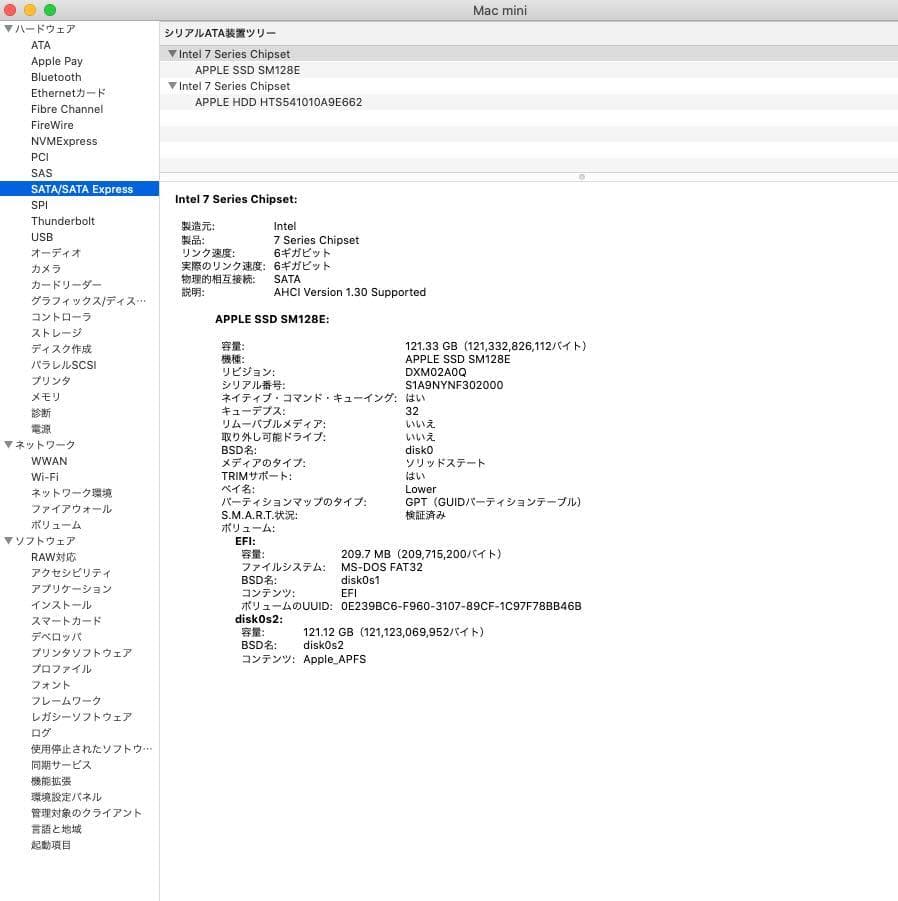This screenshot has height=901, width=898.
Task: Collapse the ハードウェア sidebar section
Action: point(8,29)
